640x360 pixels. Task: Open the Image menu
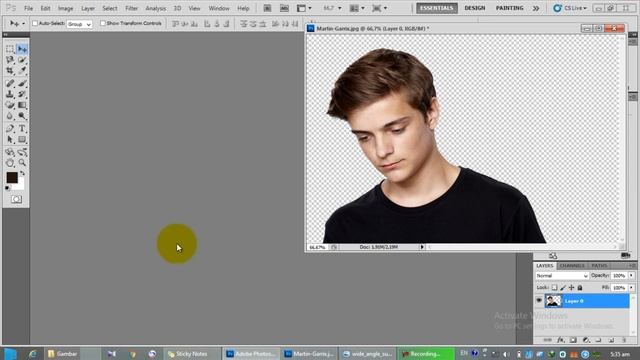[65, 8]
